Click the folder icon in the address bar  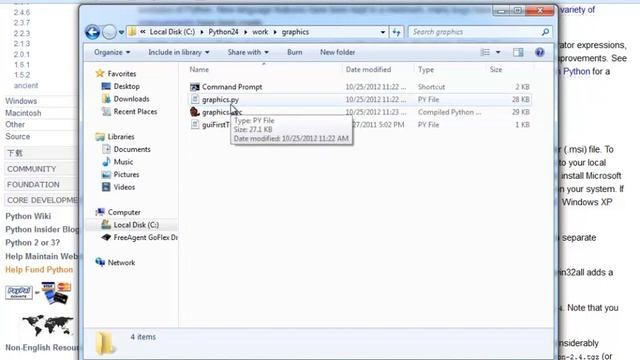point(132,32)
